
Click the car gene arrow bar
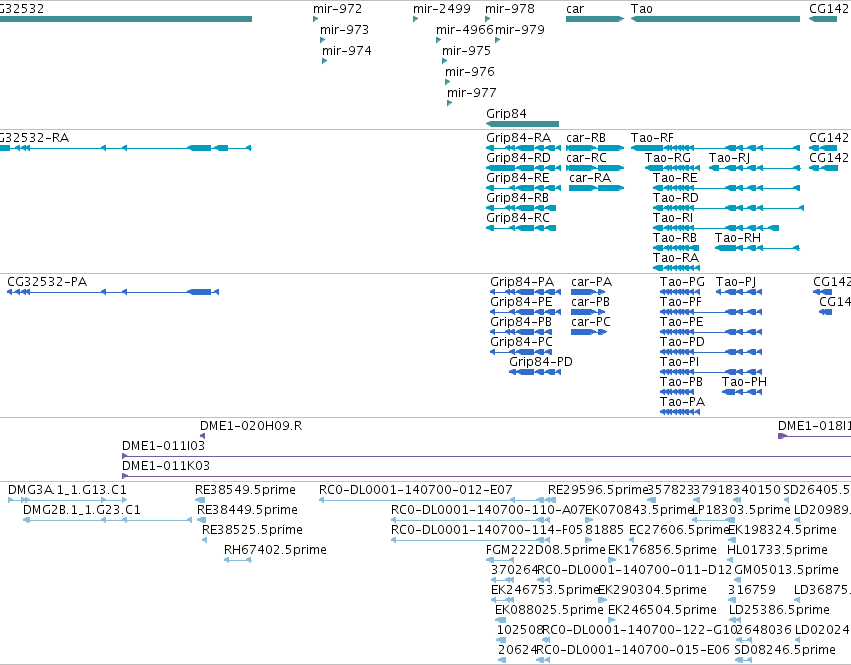595,19
